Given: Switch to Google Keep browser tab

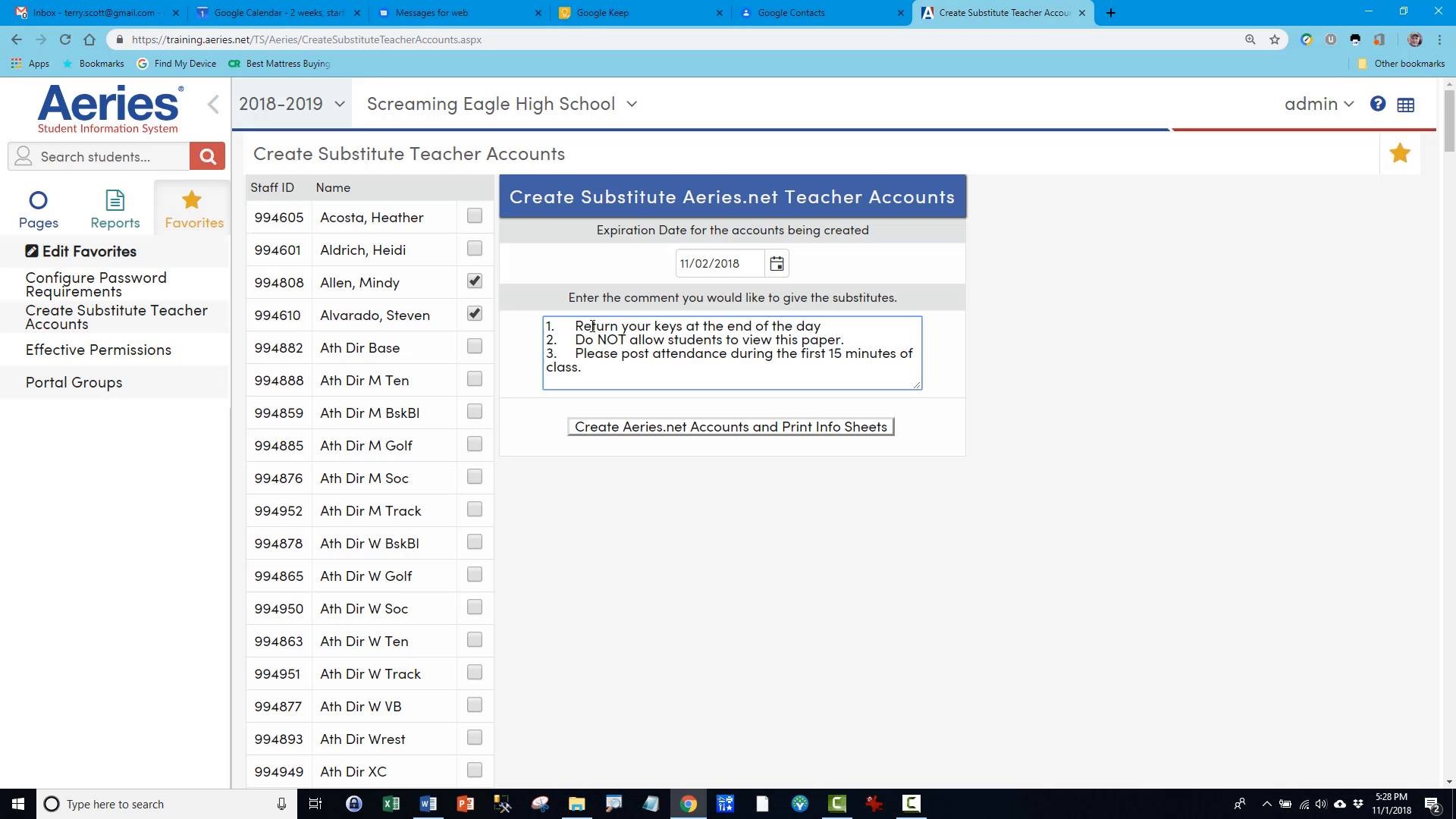Looking at the screenshot, I should (602, 13).
